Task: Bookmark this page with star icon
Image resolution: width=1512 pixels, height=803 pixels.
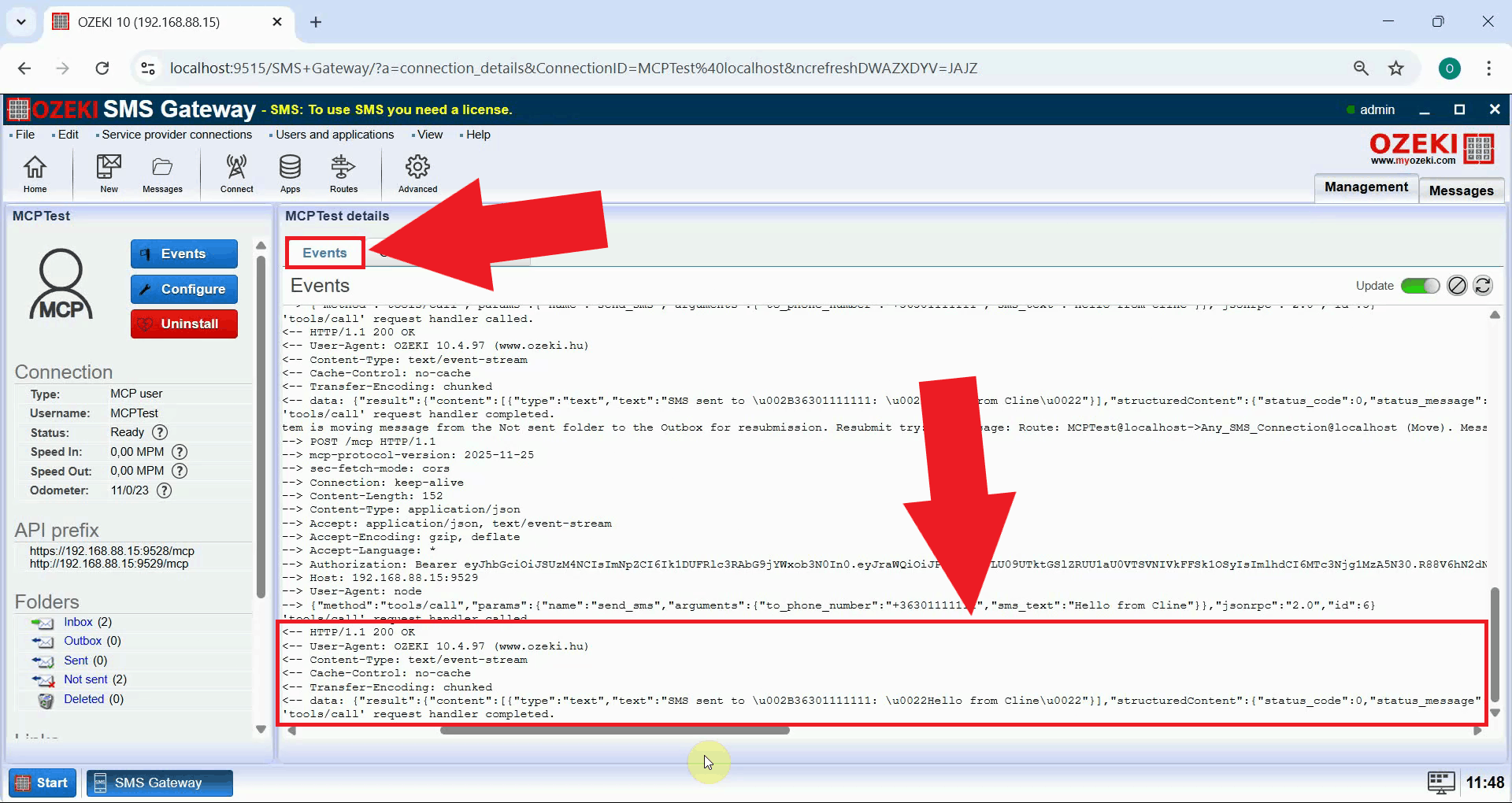Action: 1396,68
